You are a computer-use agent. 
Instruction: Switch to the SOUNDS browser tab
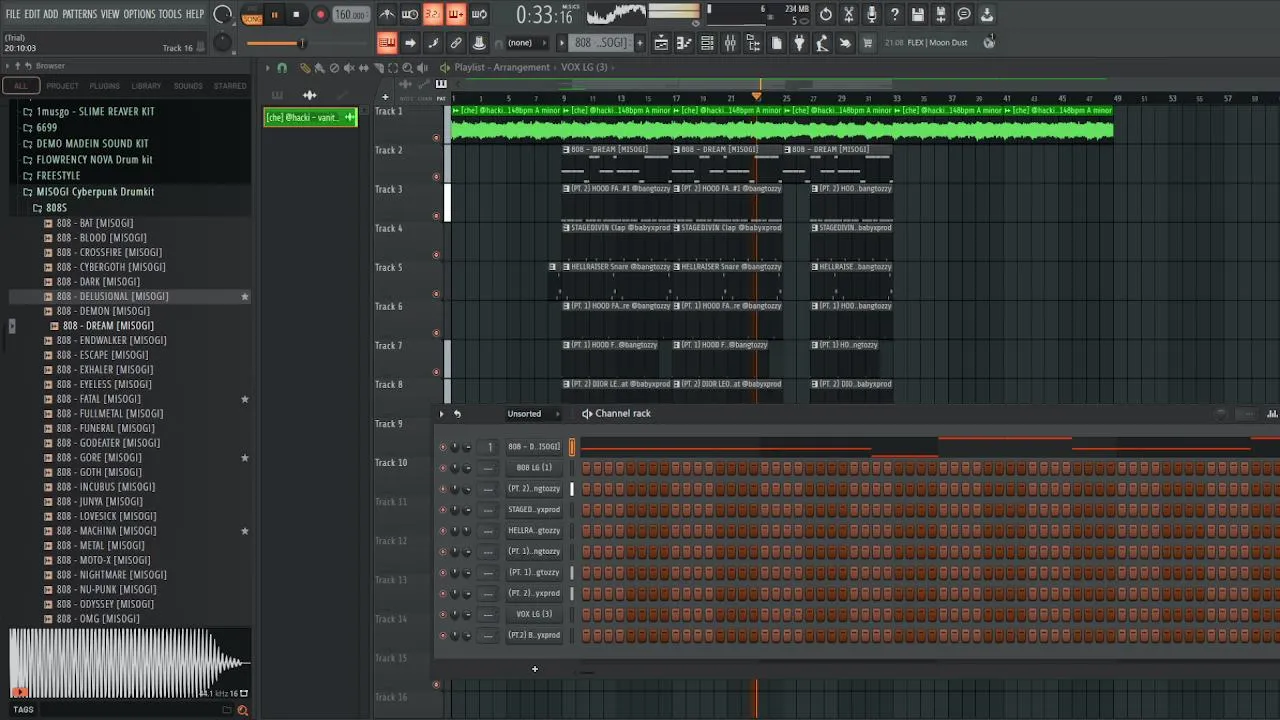(x=188, y=86)
